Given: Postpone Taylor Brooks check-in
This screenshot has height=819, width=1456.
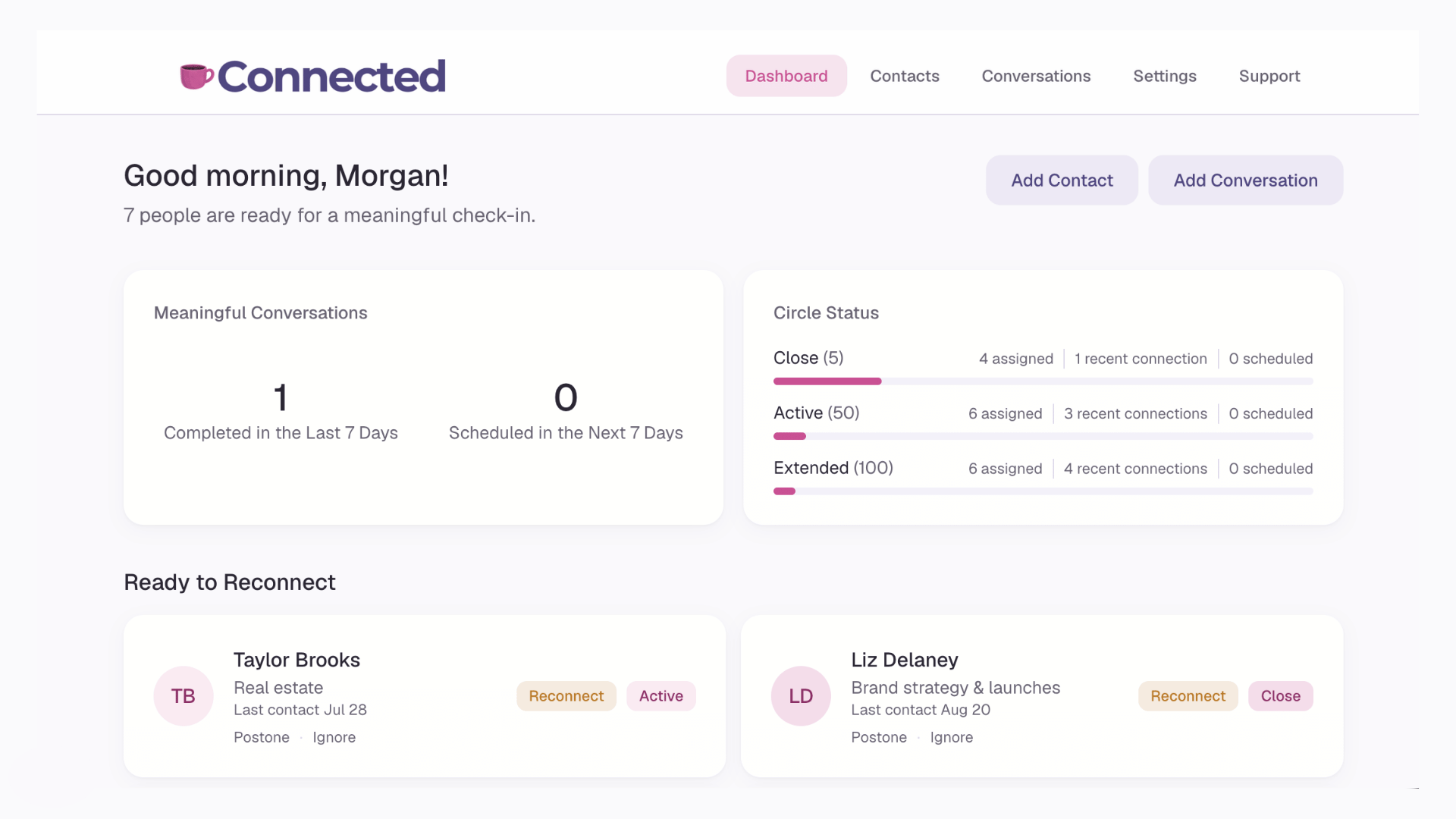Looking at the screenshot, I should coord(262,737).
